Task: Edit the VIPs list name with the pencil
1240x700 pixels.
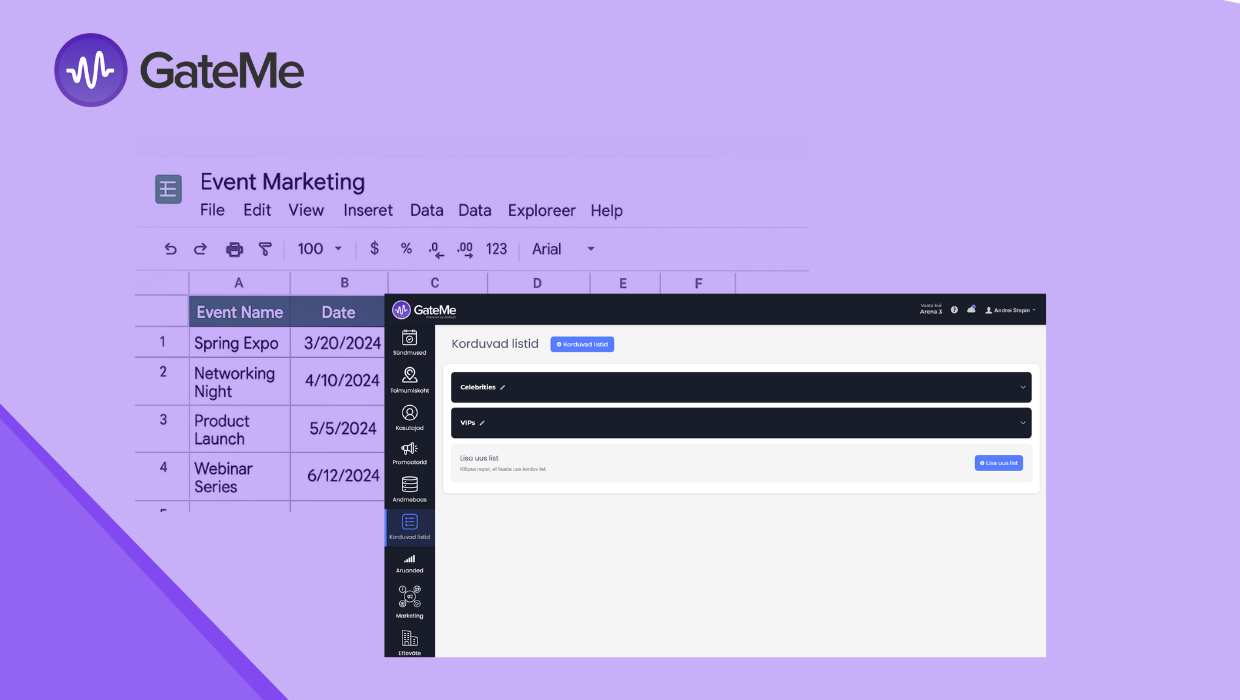Action: coord(482,423)
